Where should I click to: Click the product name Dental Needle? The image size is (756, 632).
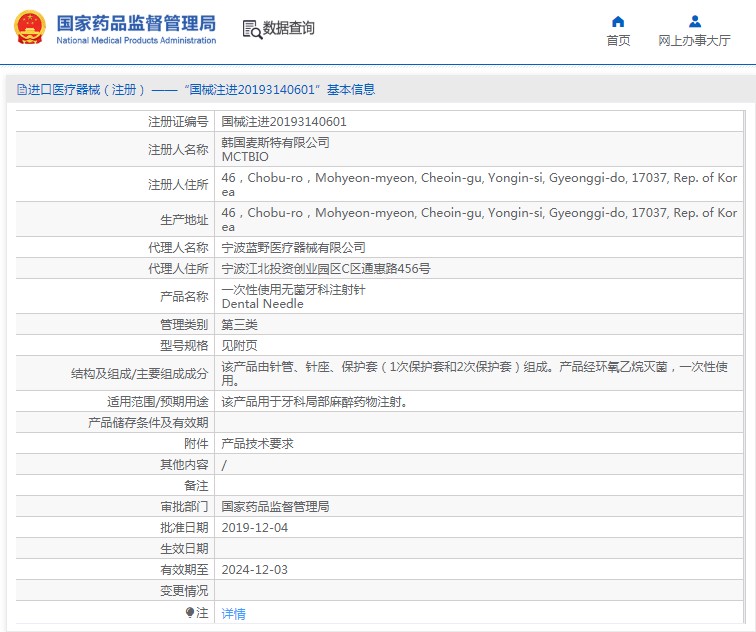(x=262, y=304)
